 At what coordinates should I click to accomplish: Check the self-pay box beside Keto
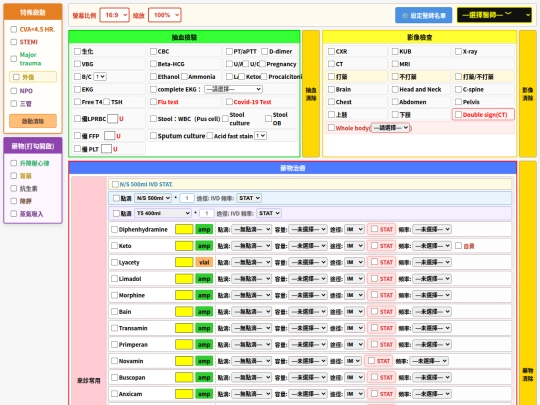(x=458, y=246)
